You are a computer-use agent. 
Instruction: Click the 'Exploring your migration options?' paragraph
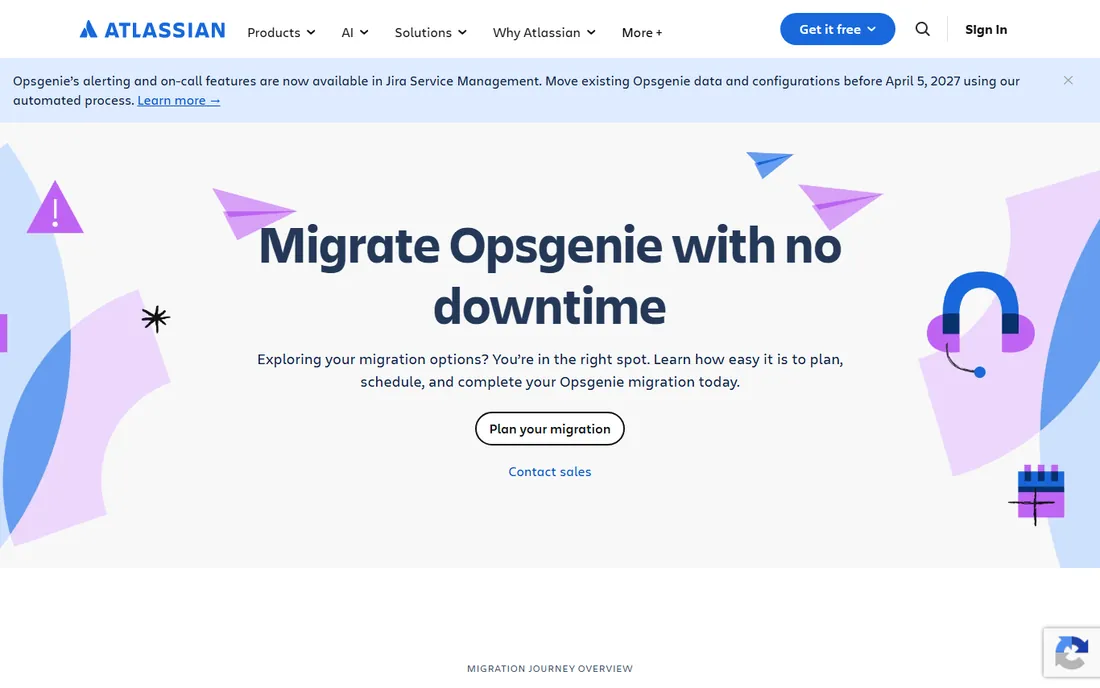click(x=550, y=370)
